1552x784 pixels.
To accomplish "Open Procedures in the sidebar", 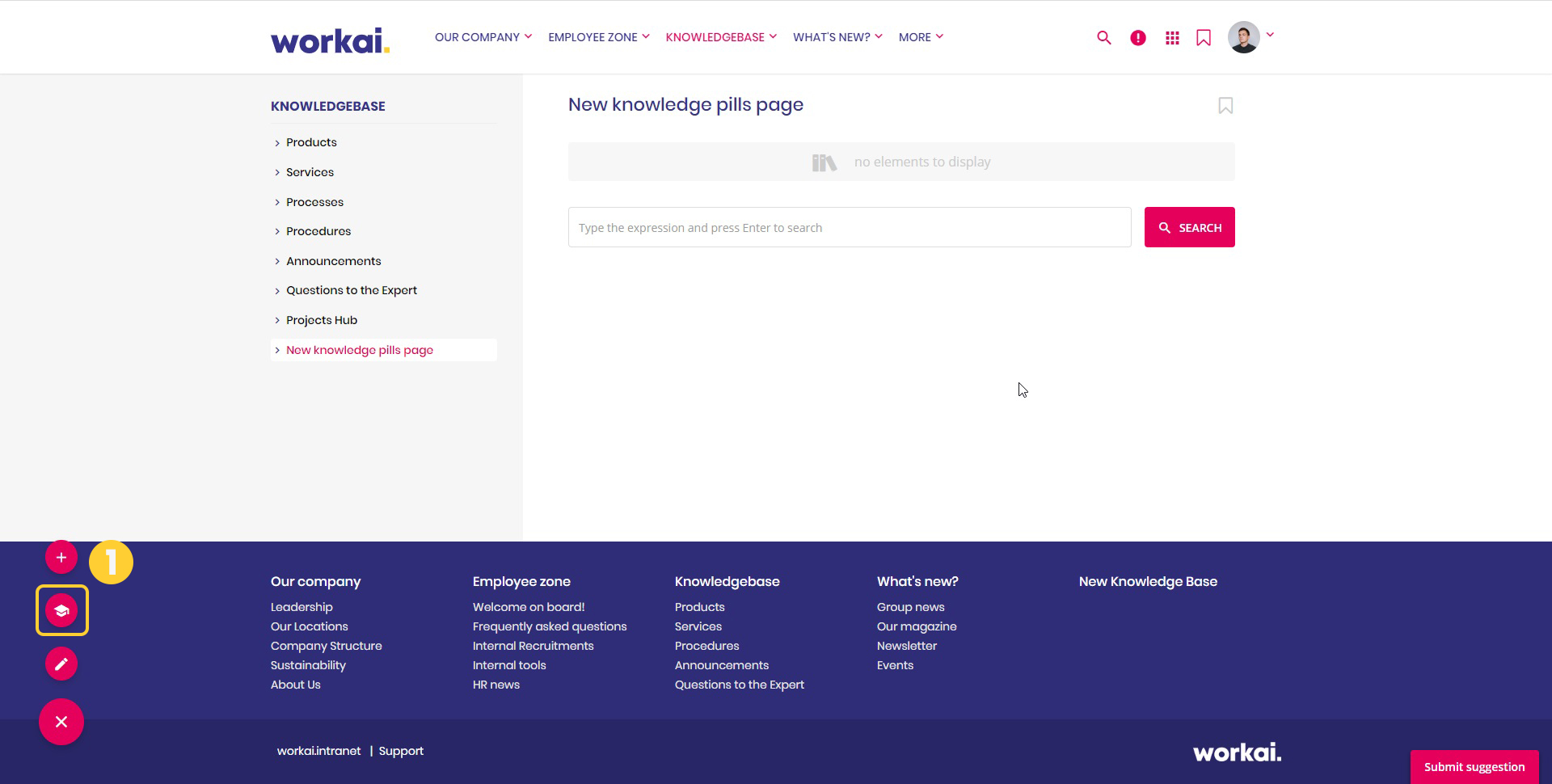I will click(318, 231).
